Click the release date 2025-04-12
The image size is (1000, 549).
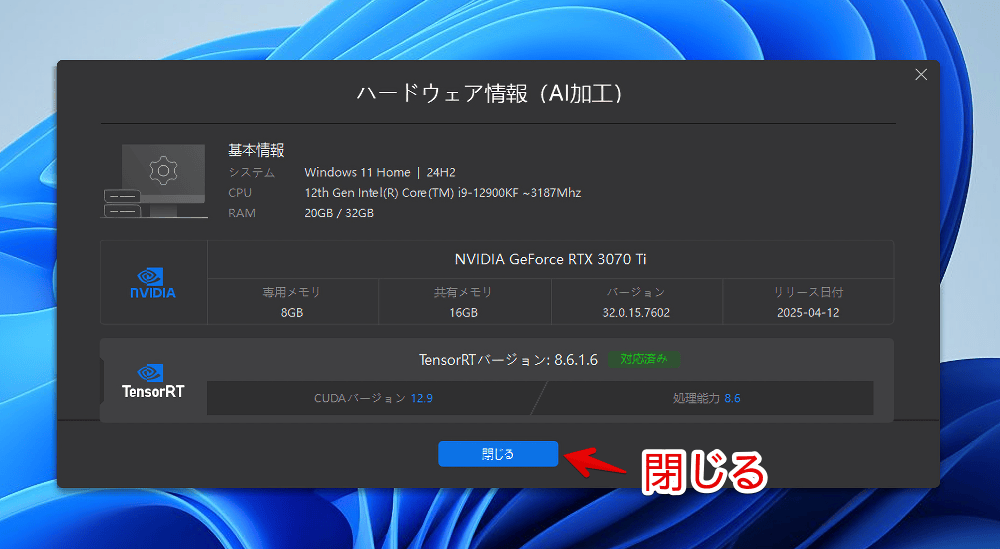coord(808,312)
